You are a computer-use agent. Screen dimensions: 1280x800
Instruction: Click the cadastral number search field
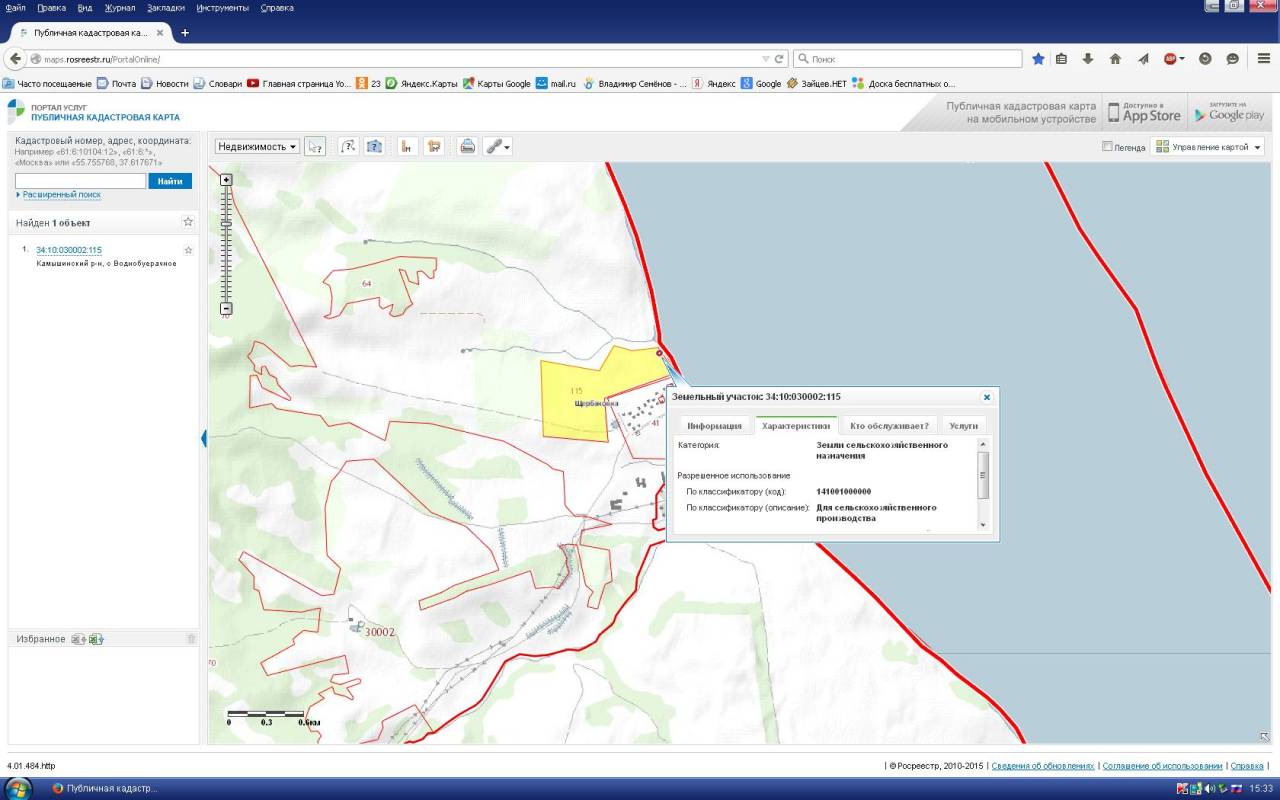coord(80,181)
